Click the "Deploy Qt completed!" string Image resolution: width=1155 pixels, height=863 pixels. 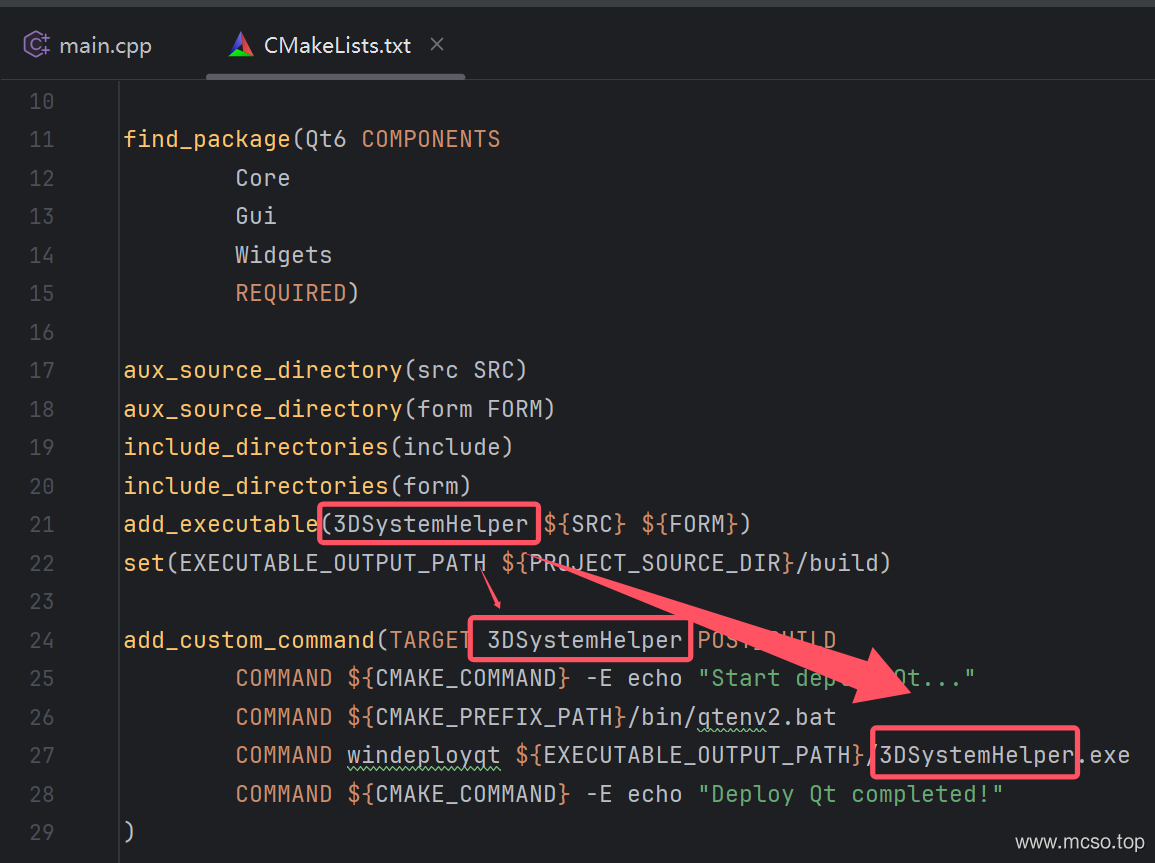[x=851, y=795]
